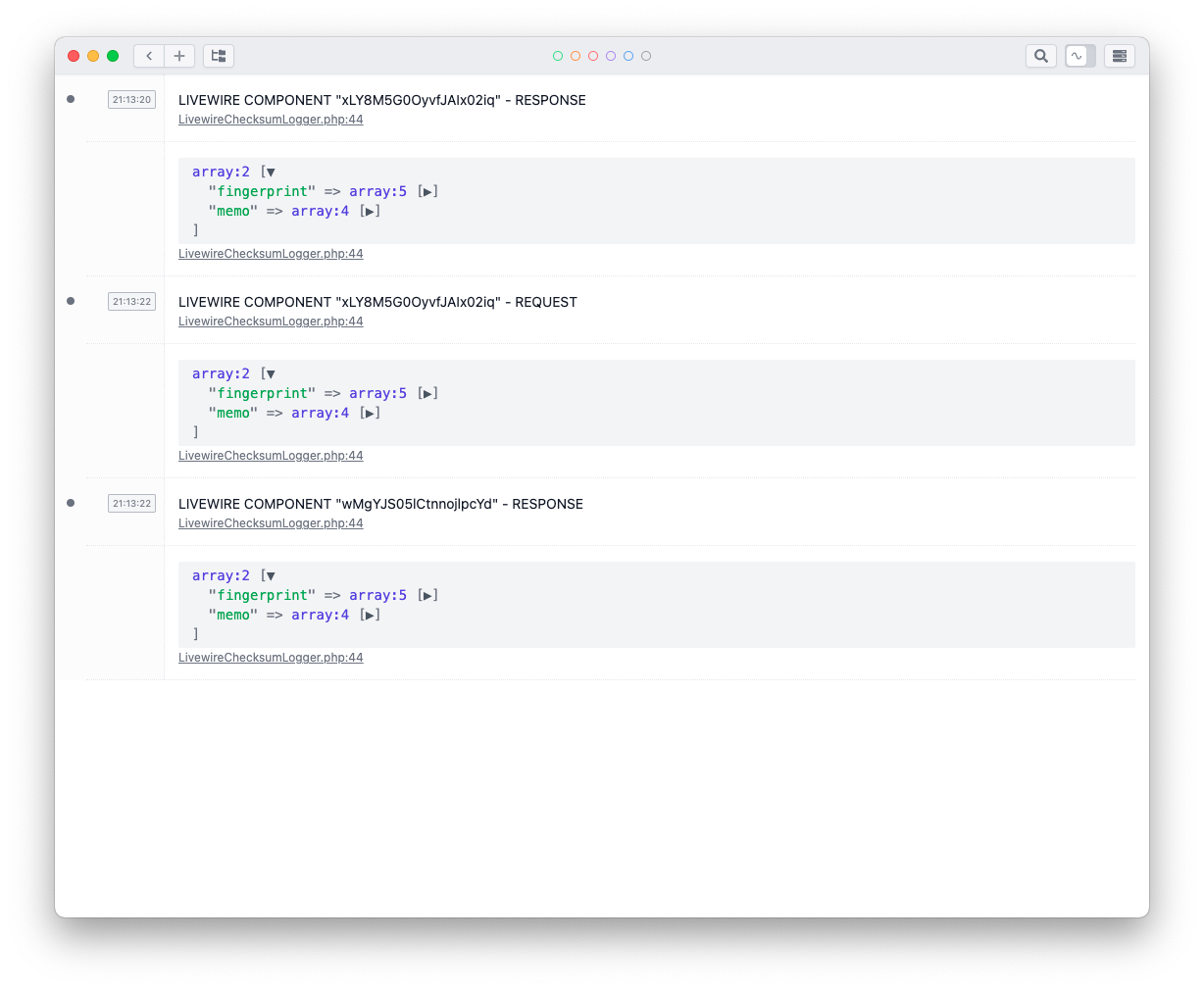Filter by green color circle

(x=558, y=56)
